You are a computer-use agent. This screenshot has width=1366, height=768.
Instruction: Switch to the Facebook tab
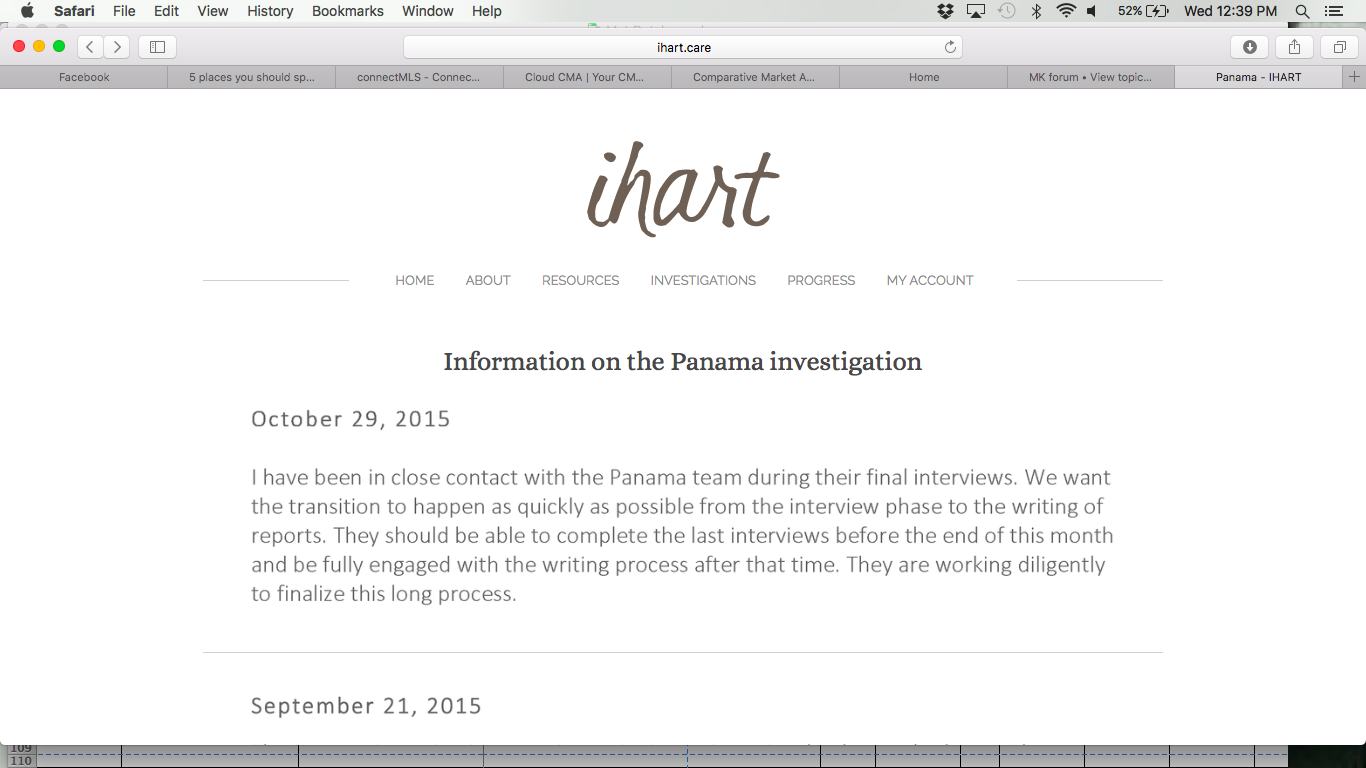click(83, 77)
